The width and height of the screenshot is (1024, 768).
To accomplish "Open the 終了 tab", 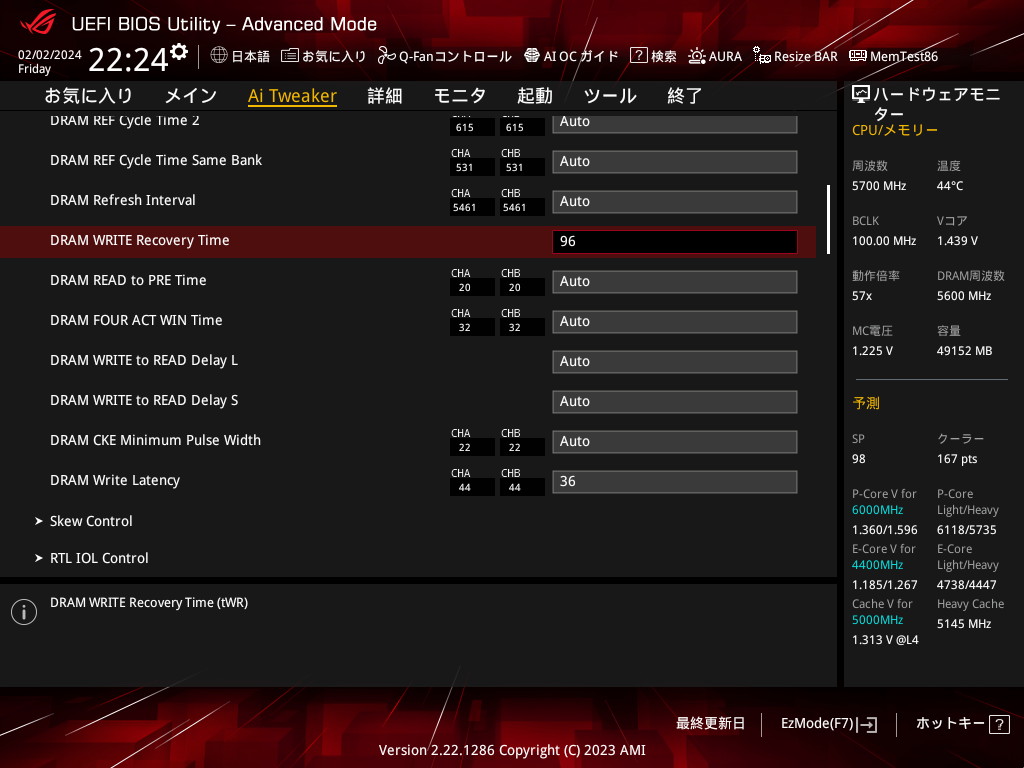I will pyautogui.click(x=684, y=96).
